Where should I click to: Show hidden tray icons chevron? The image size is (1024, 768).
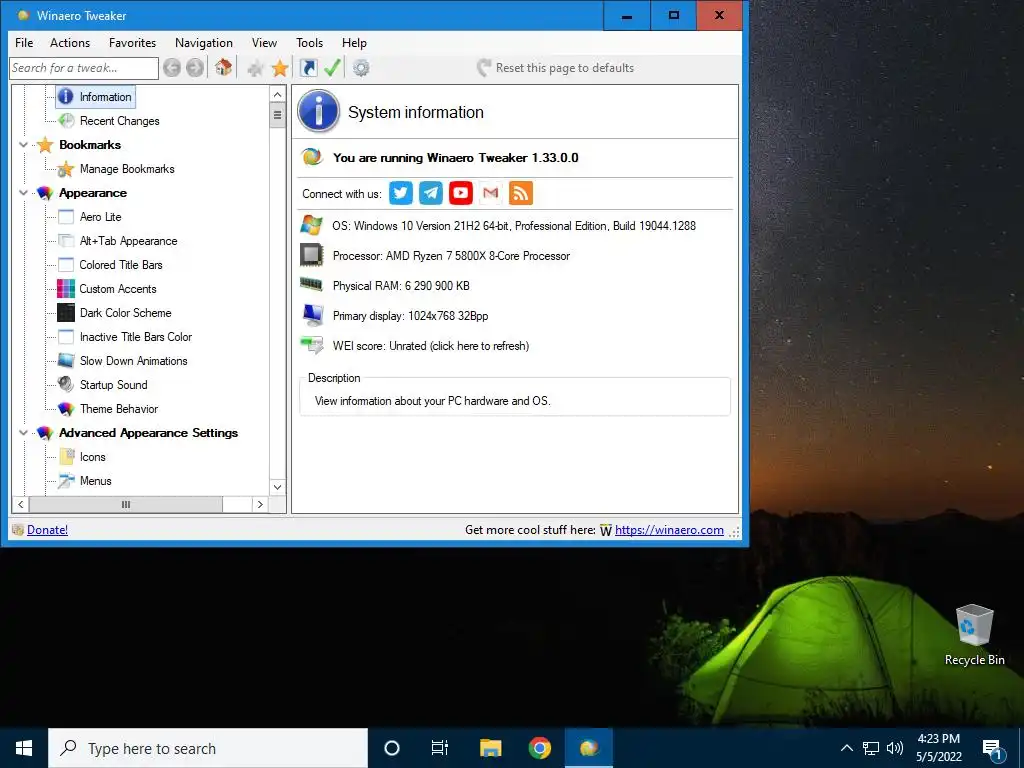coord(846,748)
